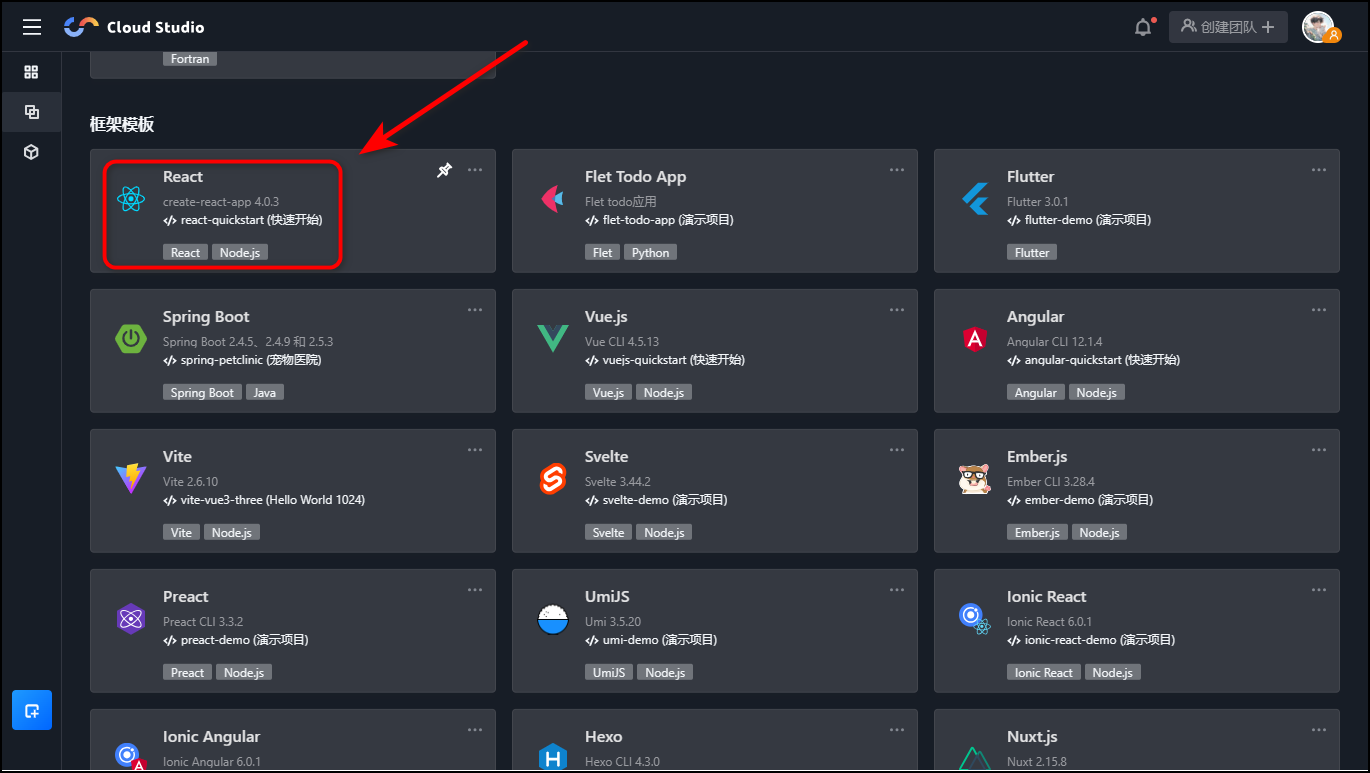The image size is (1370, 773).
Task: Open the Svelte card more options
Action: pos(897,450)
